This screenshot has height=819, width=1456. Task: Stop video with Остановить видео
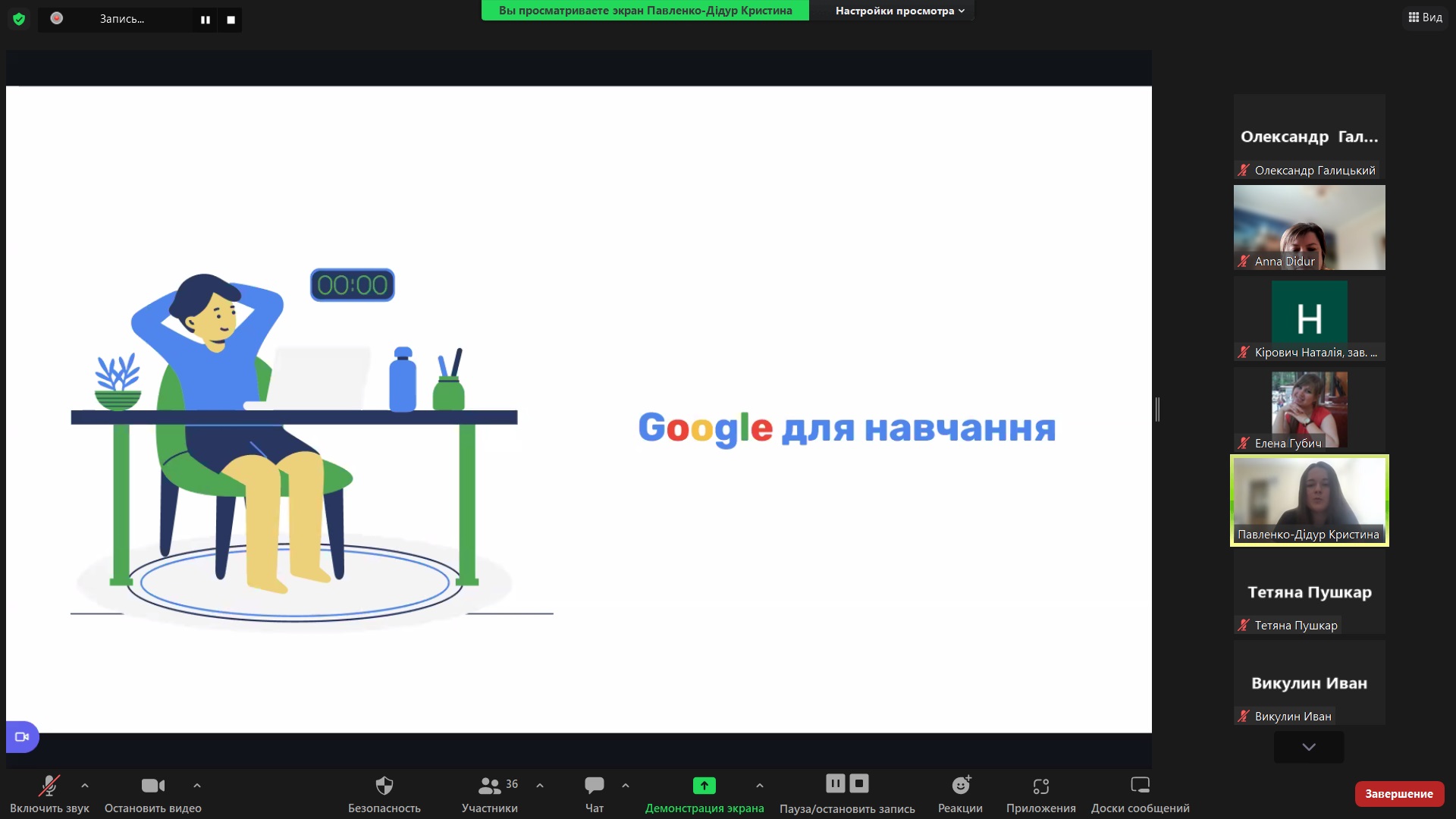tap(152, 786)
